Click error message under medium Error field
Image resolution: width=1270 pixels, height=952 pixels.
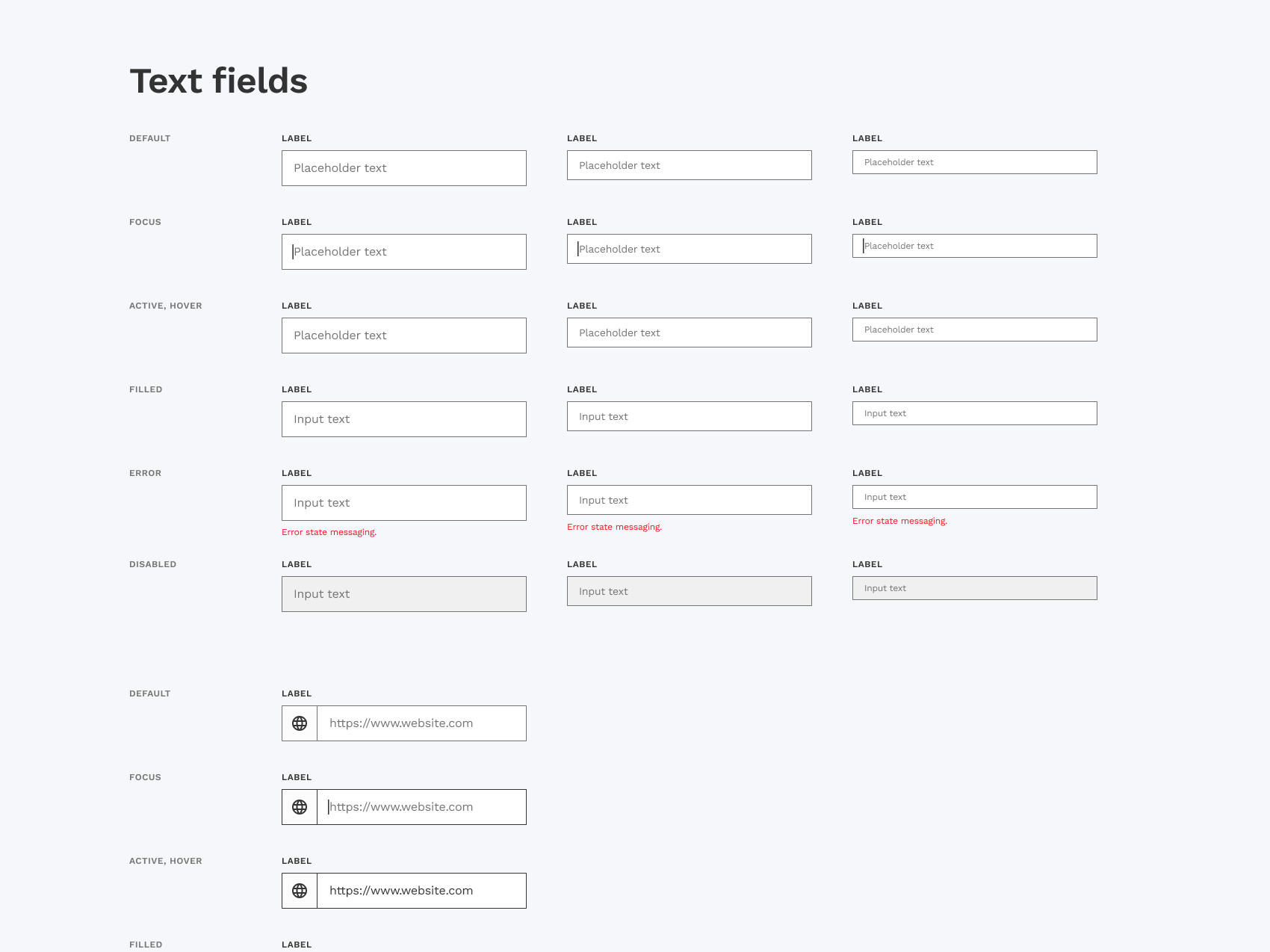[614, 527]
